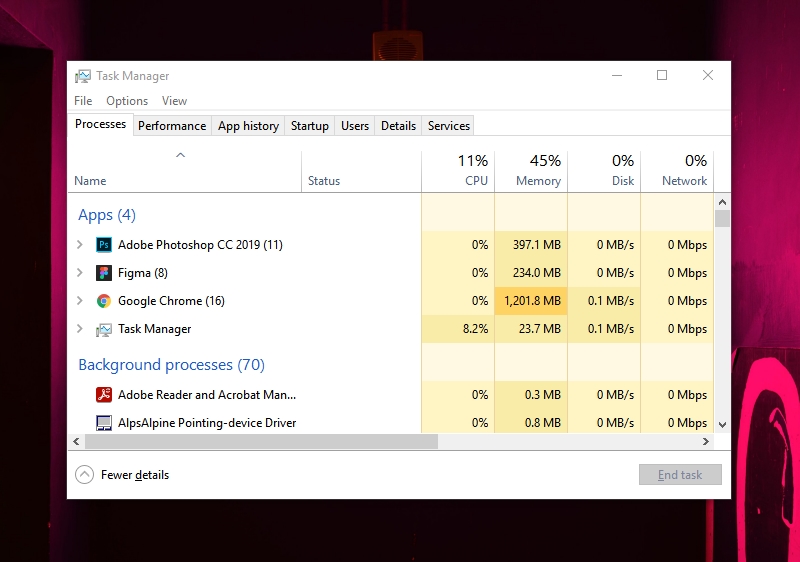This screenshot has height=562, width=800.
Task: Click Fewer details link text
Action: coord(135,475)
